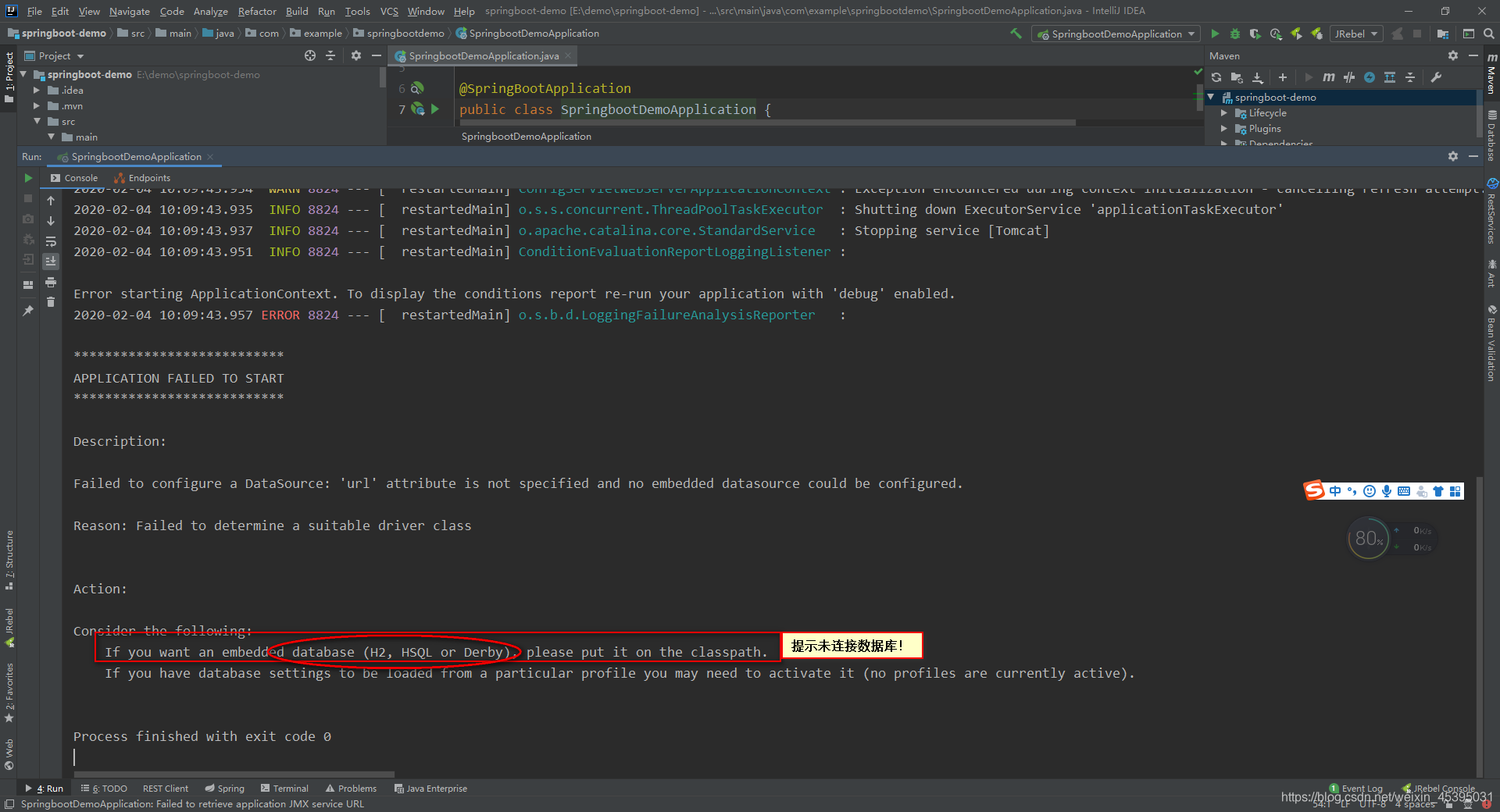Screen dimensions: 1500x812
Task: Reimport all Maven projects icon
Action: [x=1216, y=77]
